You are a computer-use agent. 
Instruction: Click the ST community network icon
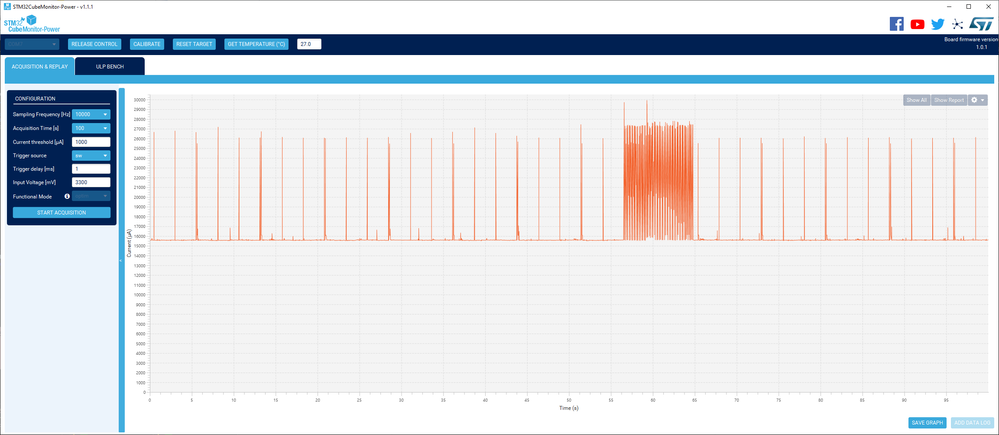tap(957, 24)
